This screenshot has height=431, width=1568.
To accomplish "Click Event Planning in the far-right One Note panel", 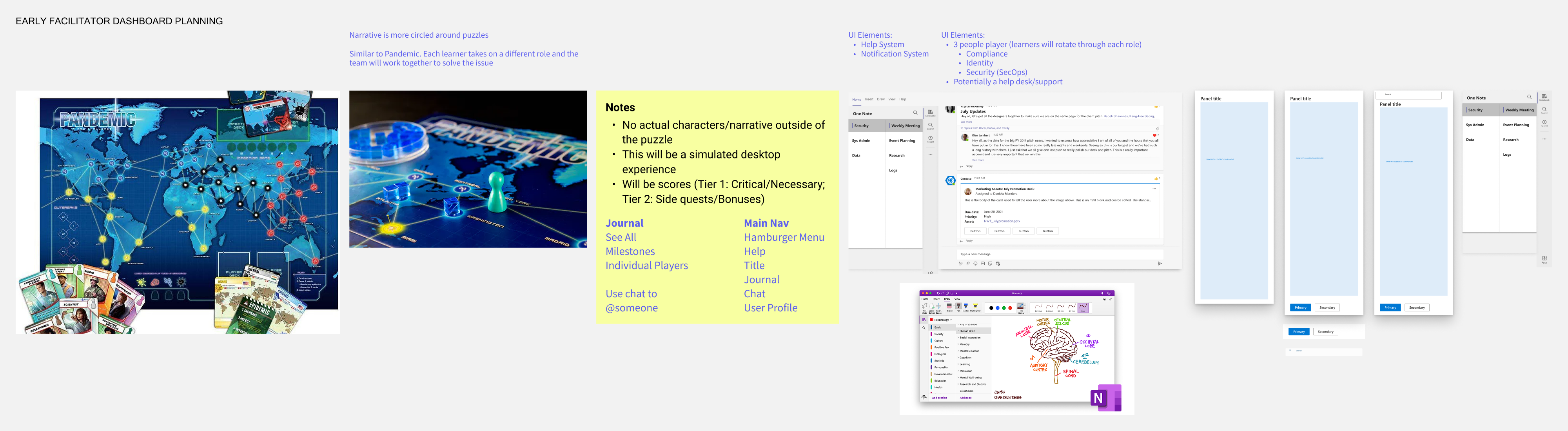I will (1516, 125).
